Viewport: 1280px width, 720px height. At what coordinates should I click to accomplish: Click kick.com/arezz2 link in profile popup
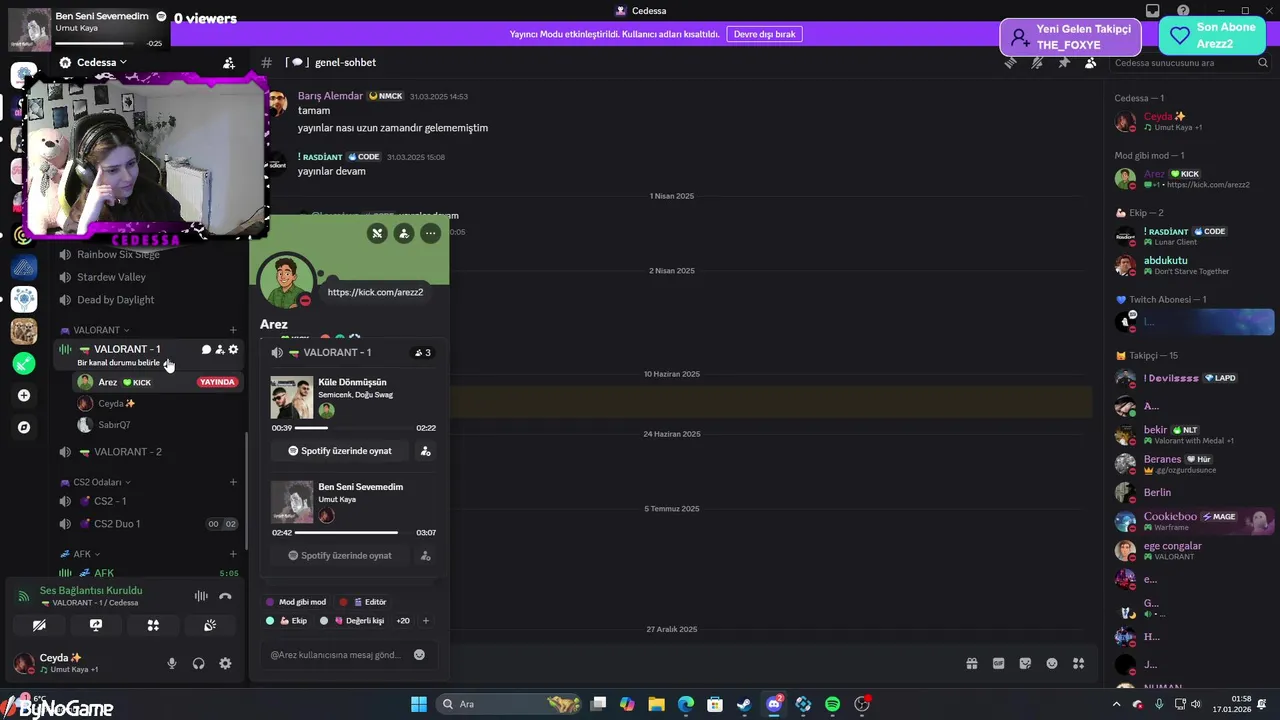tap(375, 292)
